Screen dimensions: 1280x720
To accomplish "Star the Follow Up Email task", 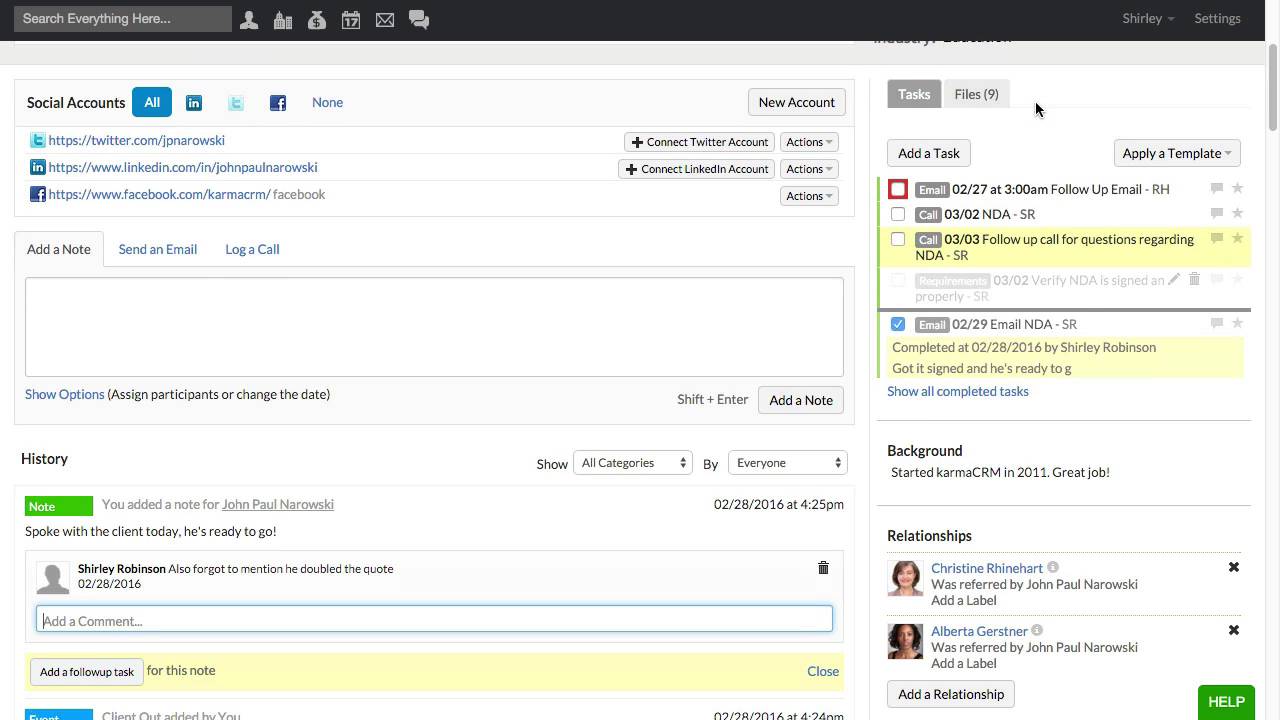I will (1237, 188).
